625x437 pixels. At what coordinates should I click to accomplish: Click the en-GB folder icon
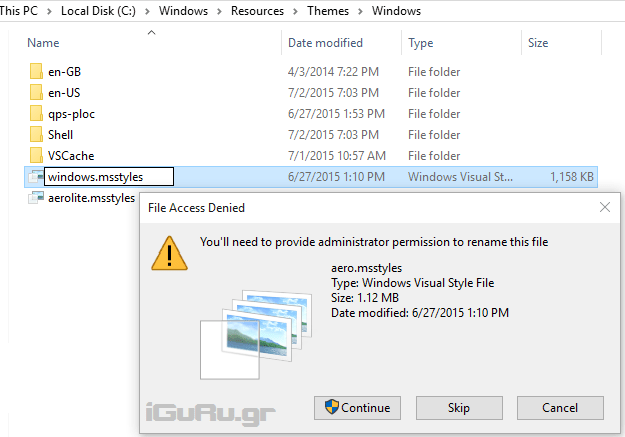(x=35, y=72)
